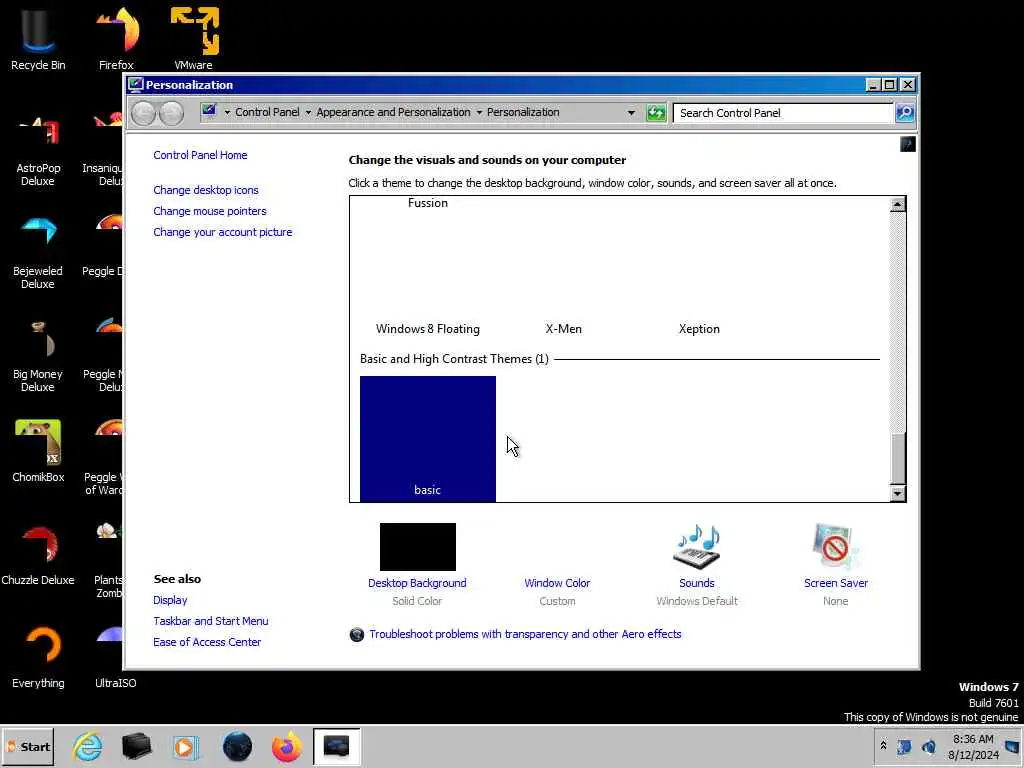Click the globe icon in taskbar

pos(237,746)
